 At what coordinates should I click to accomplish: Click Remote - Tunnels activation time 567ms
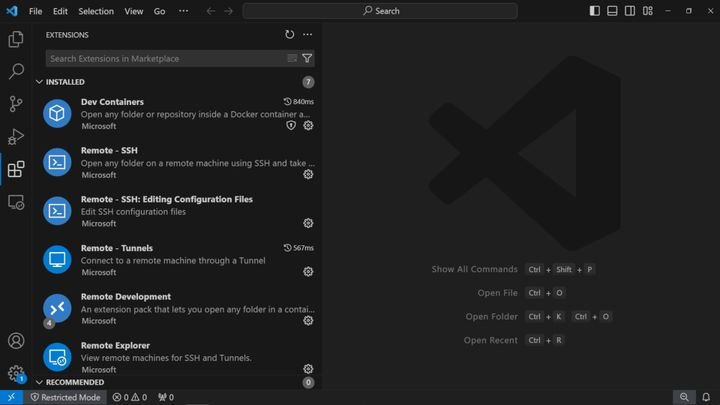(x=298, y=248)
